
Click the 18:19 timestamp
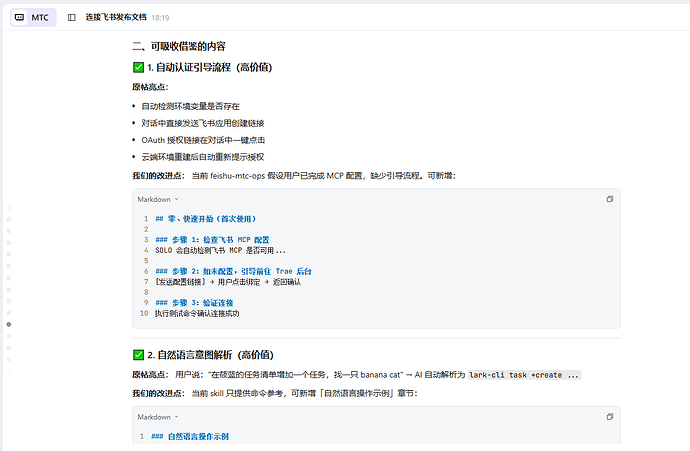(160, 18)
